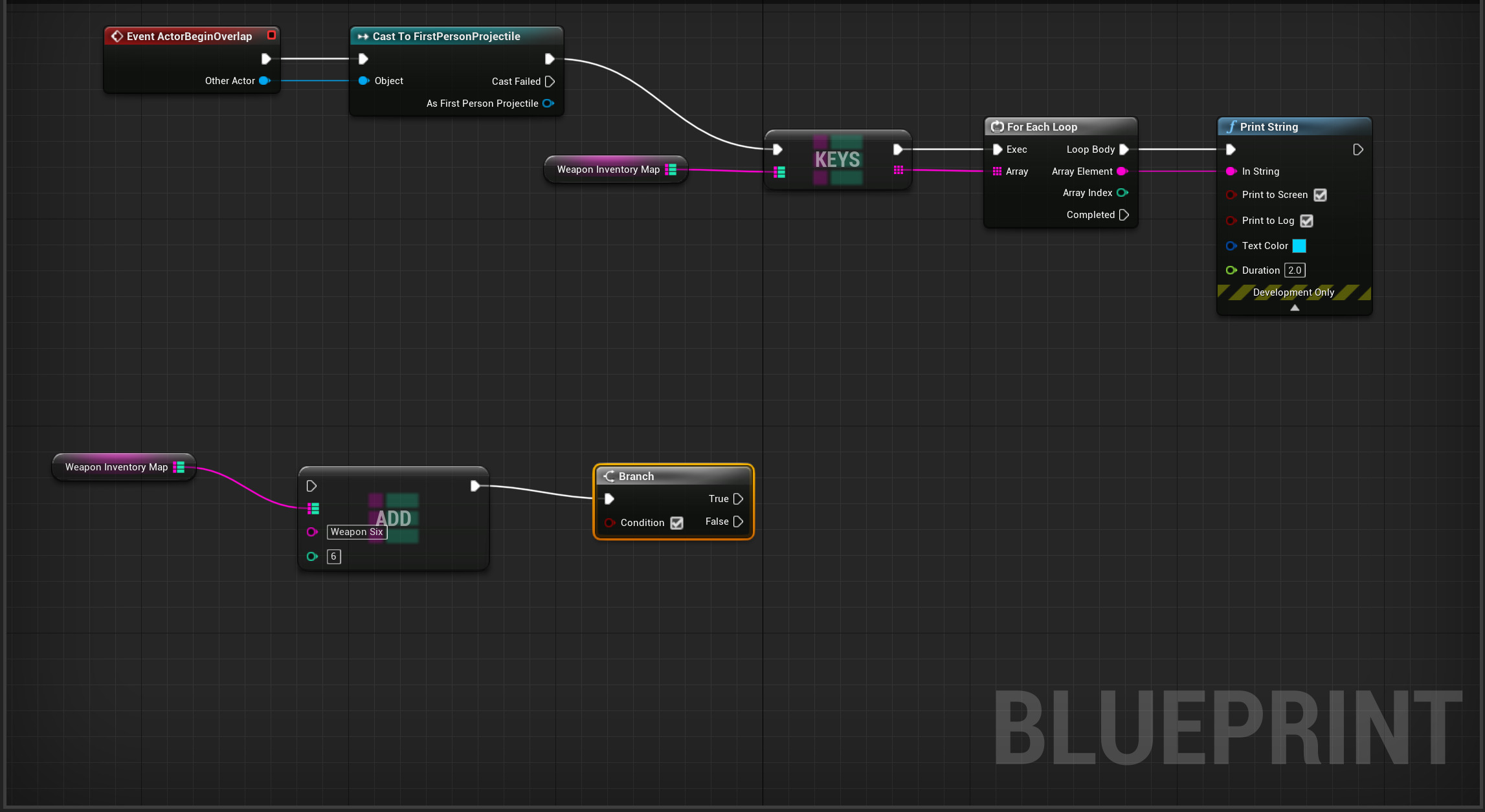This screenshot has height=812, width=1485.
Task: Click the Other Actor output pin
Action: [264, 81]
